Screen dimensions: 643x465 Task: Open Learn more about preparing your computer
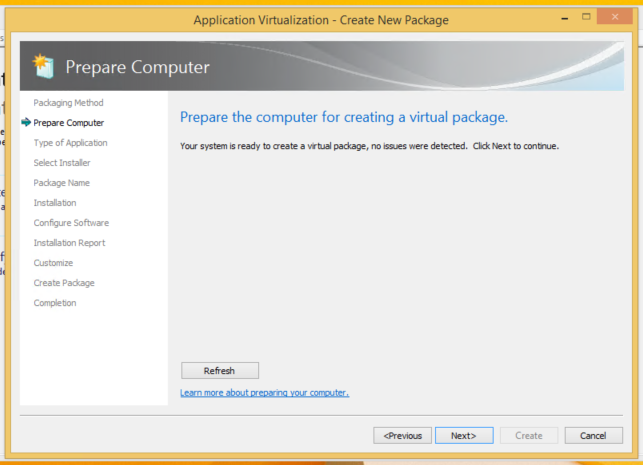point(264,393)
